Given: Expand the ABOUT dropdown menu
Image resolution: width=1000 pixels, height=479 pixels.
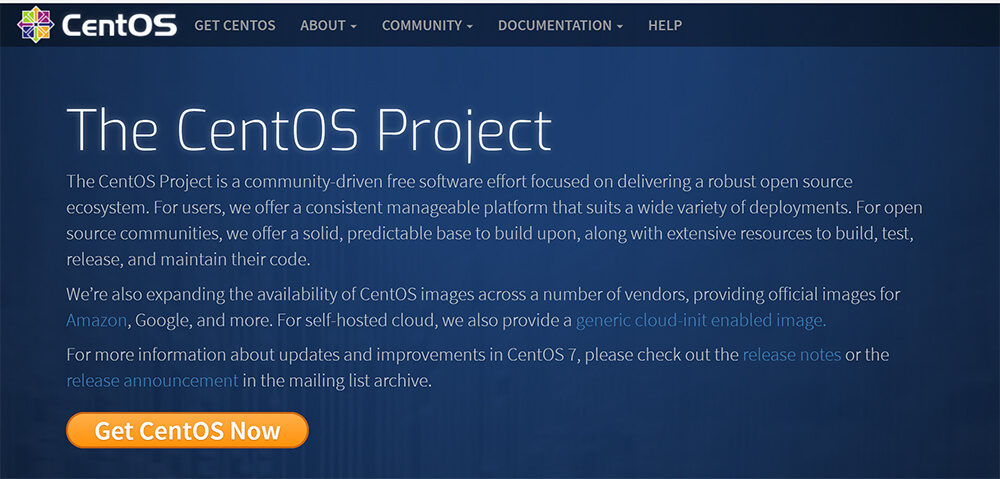Looking at the screenshot, I should tap(328, 26).
